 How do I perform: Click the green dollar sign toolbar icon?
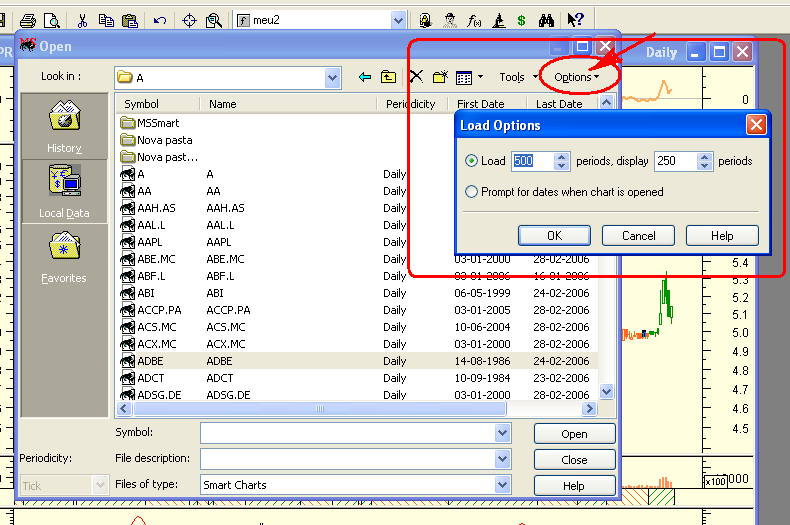click(521, 21)
